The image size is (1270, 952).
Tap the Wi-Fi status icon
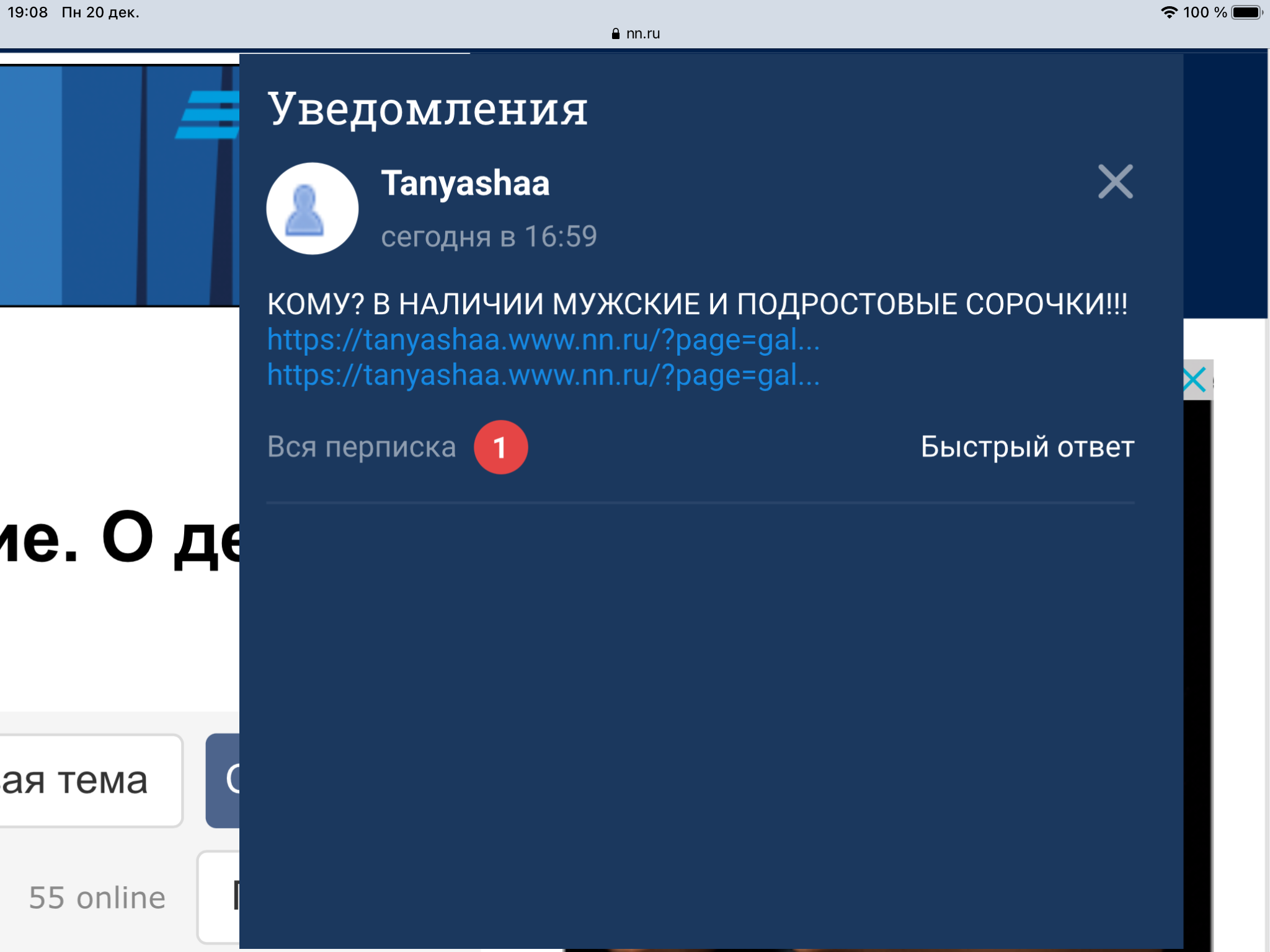(x=1169, y=12)
